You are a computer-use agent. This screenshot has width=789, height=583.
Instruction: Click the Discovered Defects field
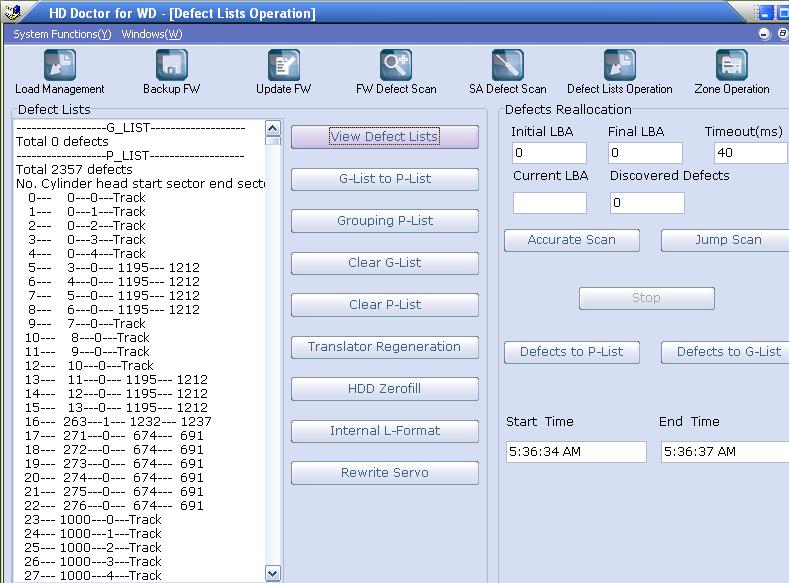[647, 203]
